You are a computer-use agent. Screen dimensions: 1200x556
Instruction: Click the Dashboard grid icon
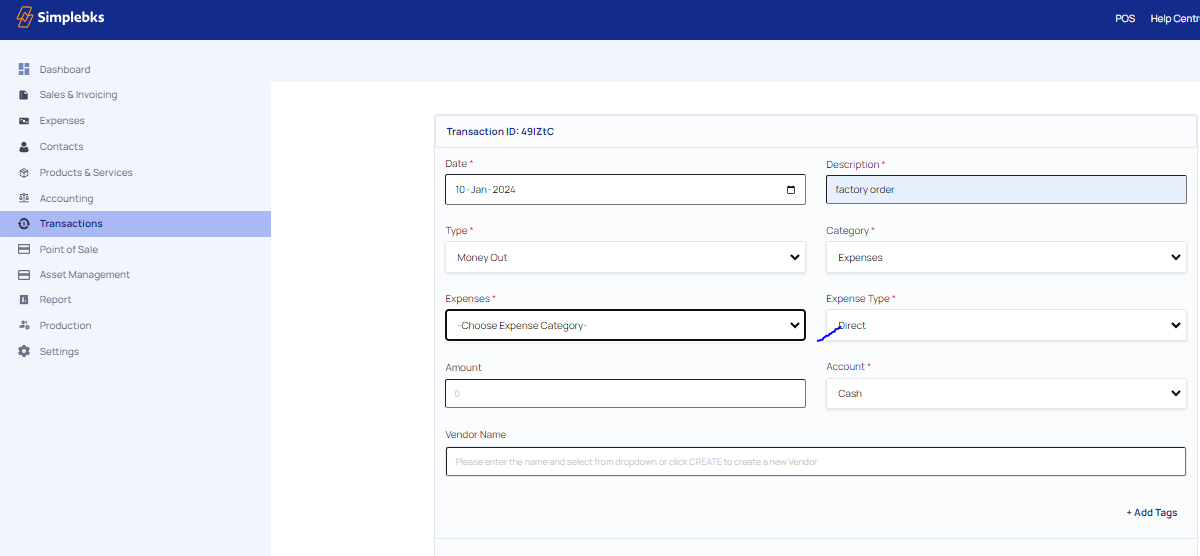(24, 69)
